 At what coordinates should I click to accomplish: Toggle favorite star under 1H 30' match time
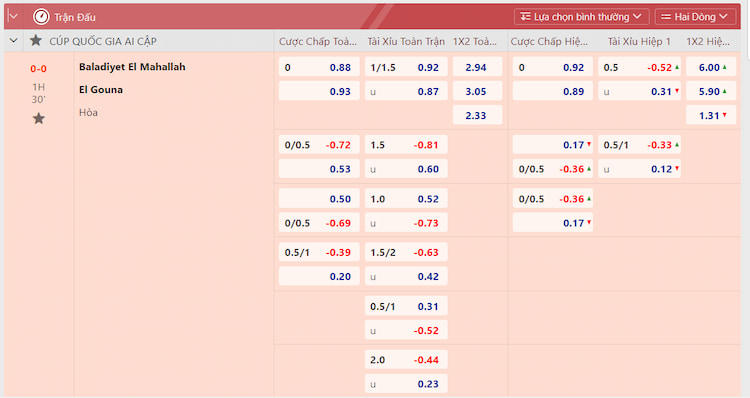pos(39,118)
